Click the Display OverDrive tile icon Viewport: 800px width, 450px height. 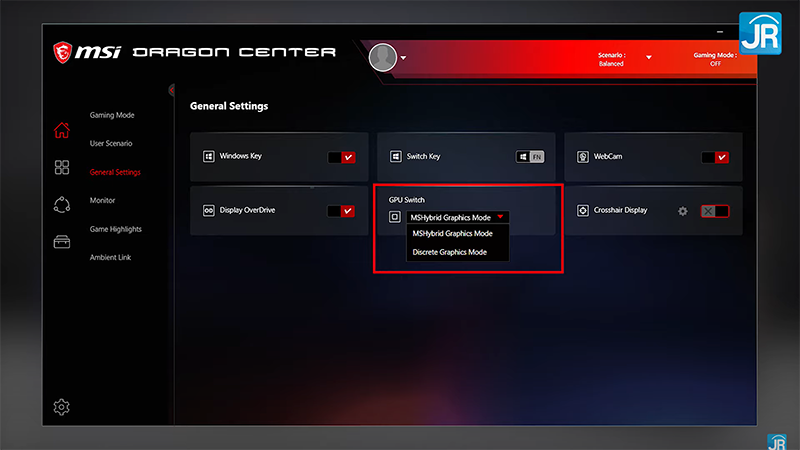(x=209, y=210)
